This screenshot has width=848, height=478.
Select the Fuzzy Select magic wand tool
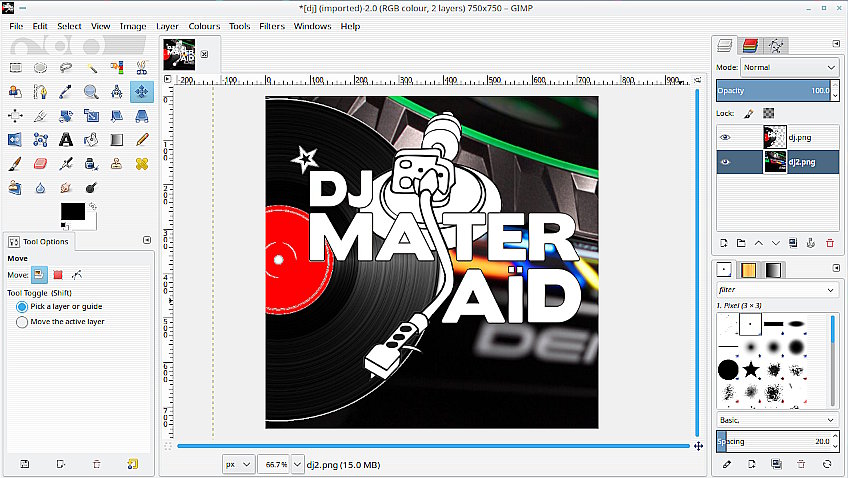click(x=91, y=67)
